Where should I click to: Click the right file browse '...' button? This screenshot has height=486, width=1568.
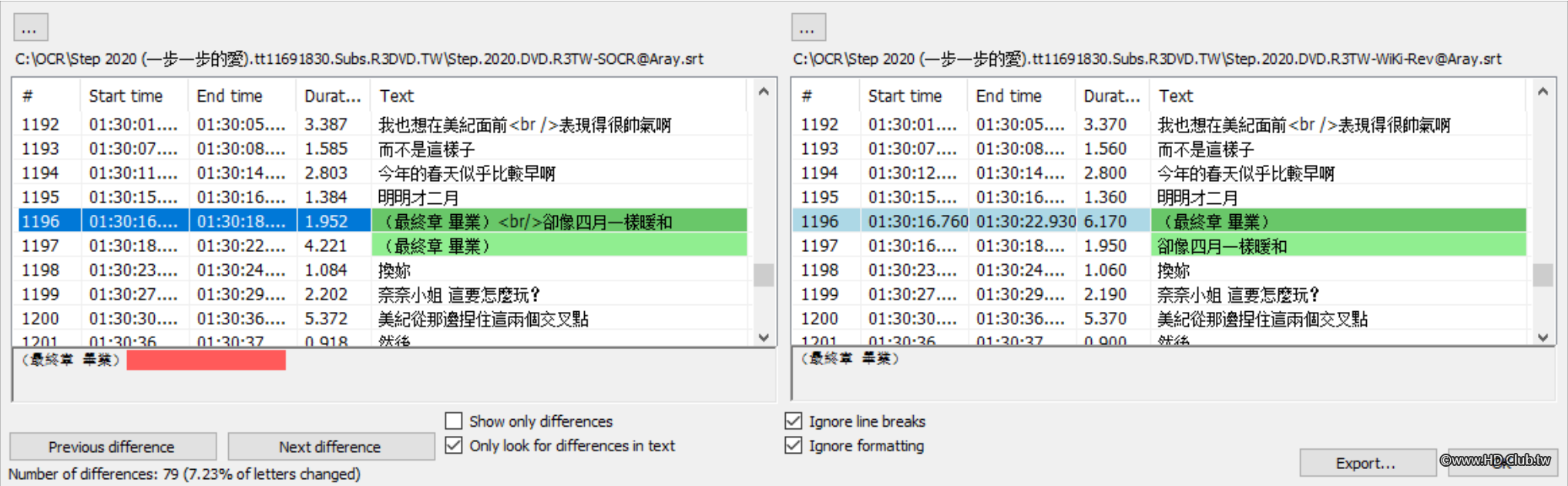coord(808,28)
